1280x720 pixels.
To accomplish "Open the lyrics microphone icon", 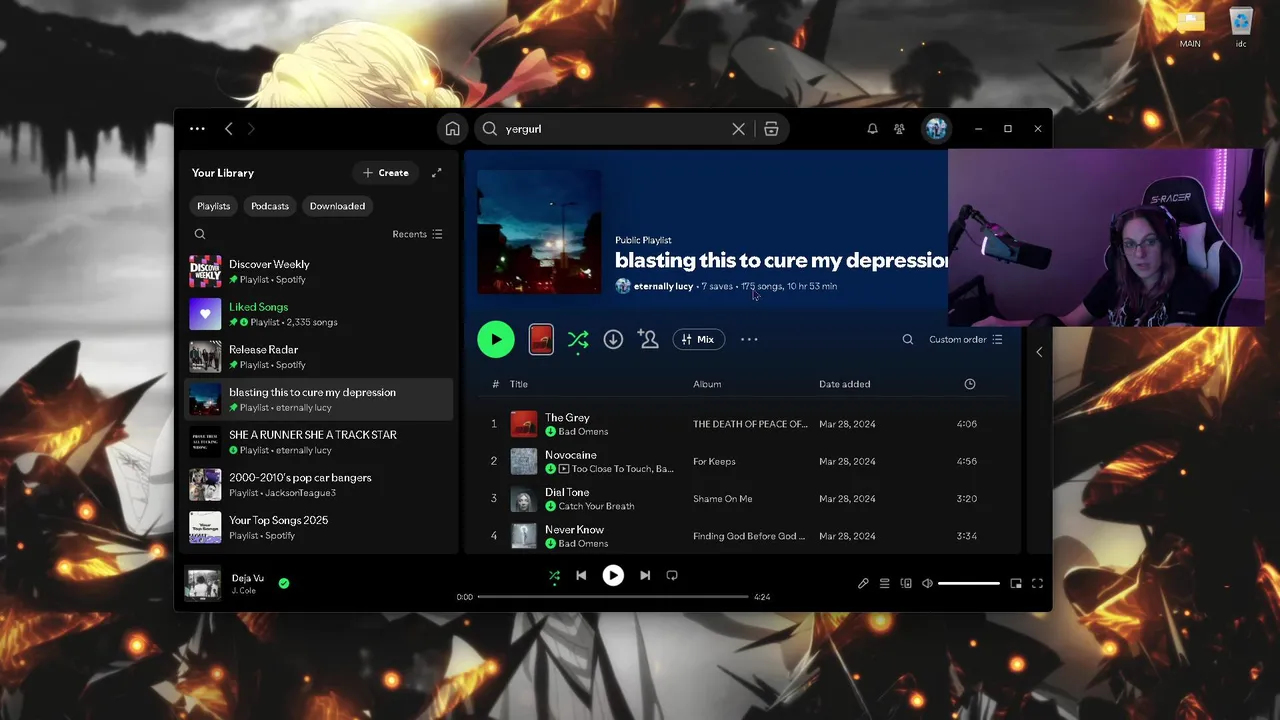I will tap(863, 584).
